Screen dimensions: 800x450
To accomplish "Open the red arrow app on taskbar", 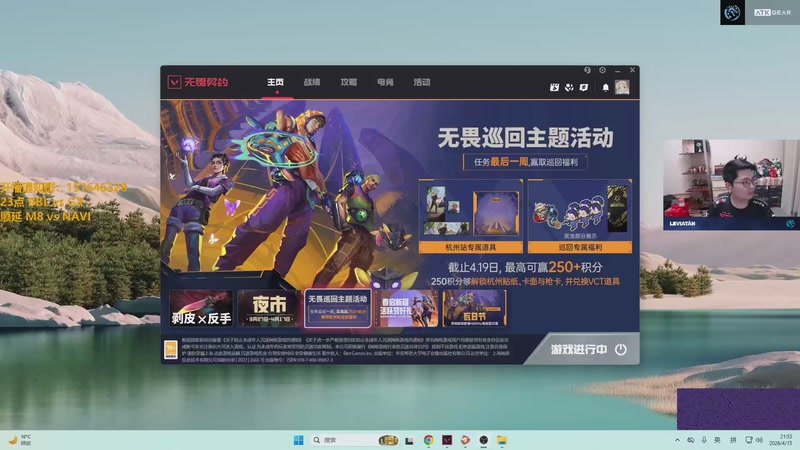I will (465, 440).
